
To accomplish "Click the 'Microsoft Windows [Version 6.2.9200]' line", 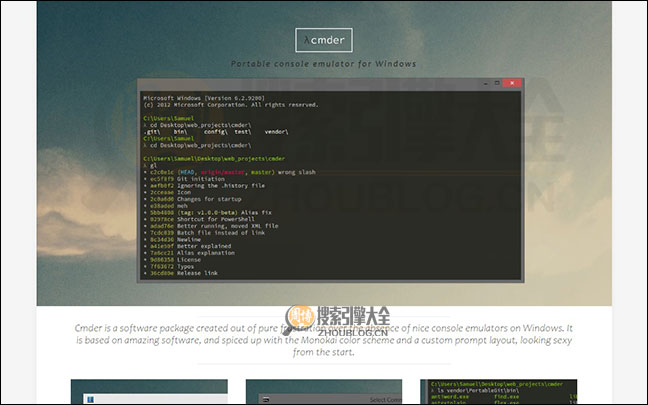I will click(204, 98).
